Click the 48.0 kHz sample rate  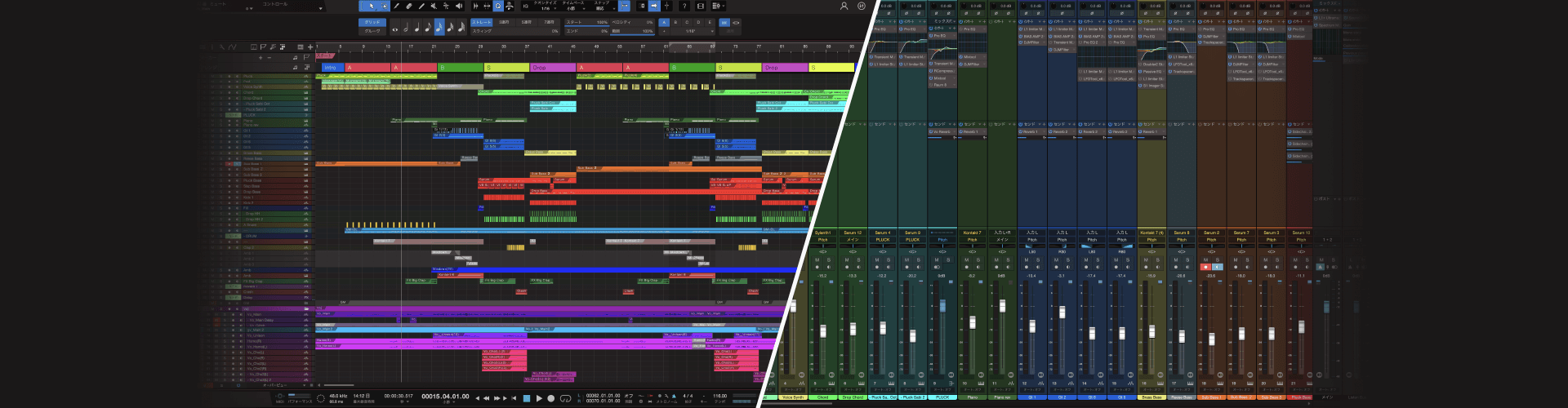click(x=338, y=396)
